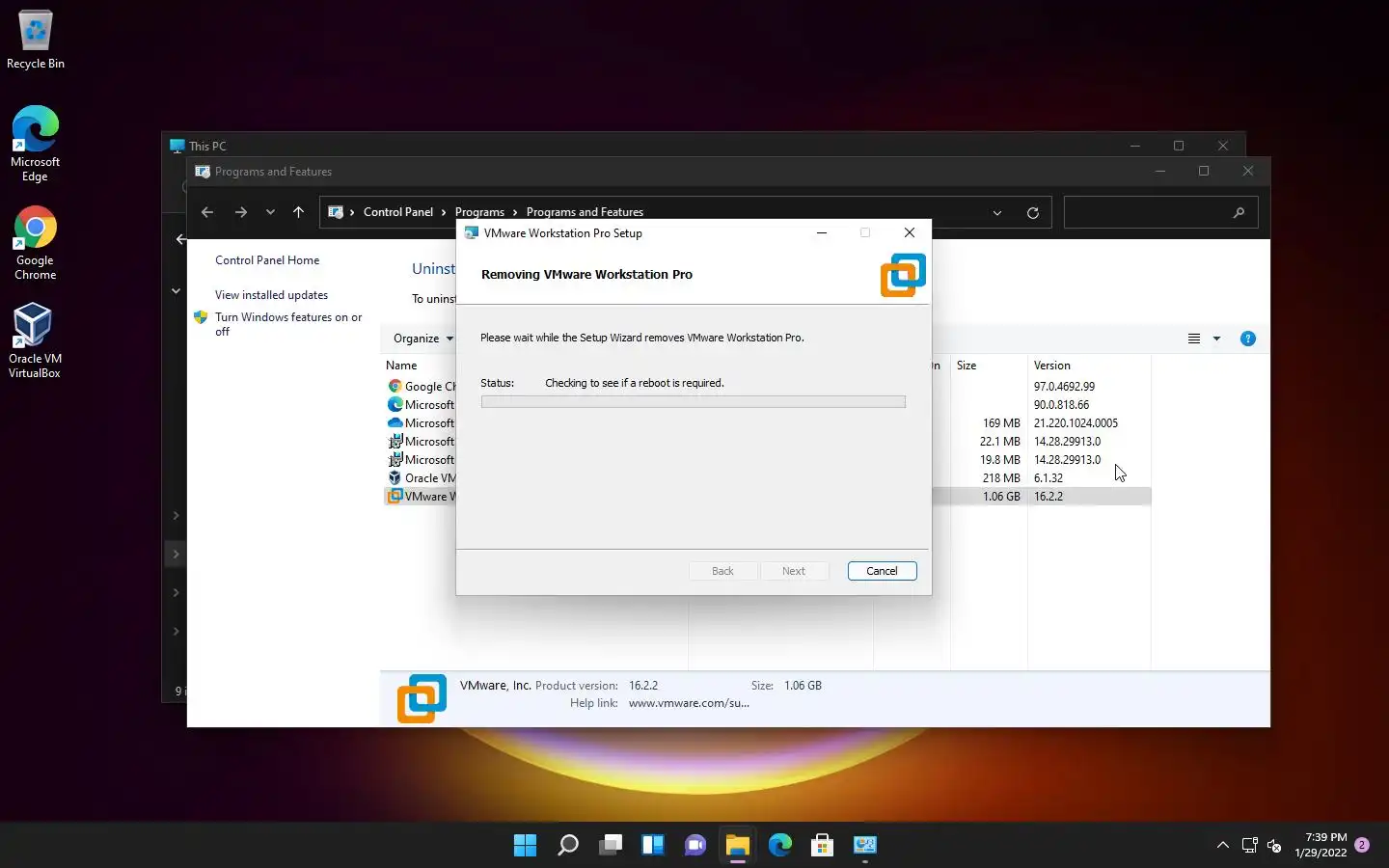Open Microsoft Store on taskbar
Viewport: 1389px width, 868px height.
[x=823, y=845]
